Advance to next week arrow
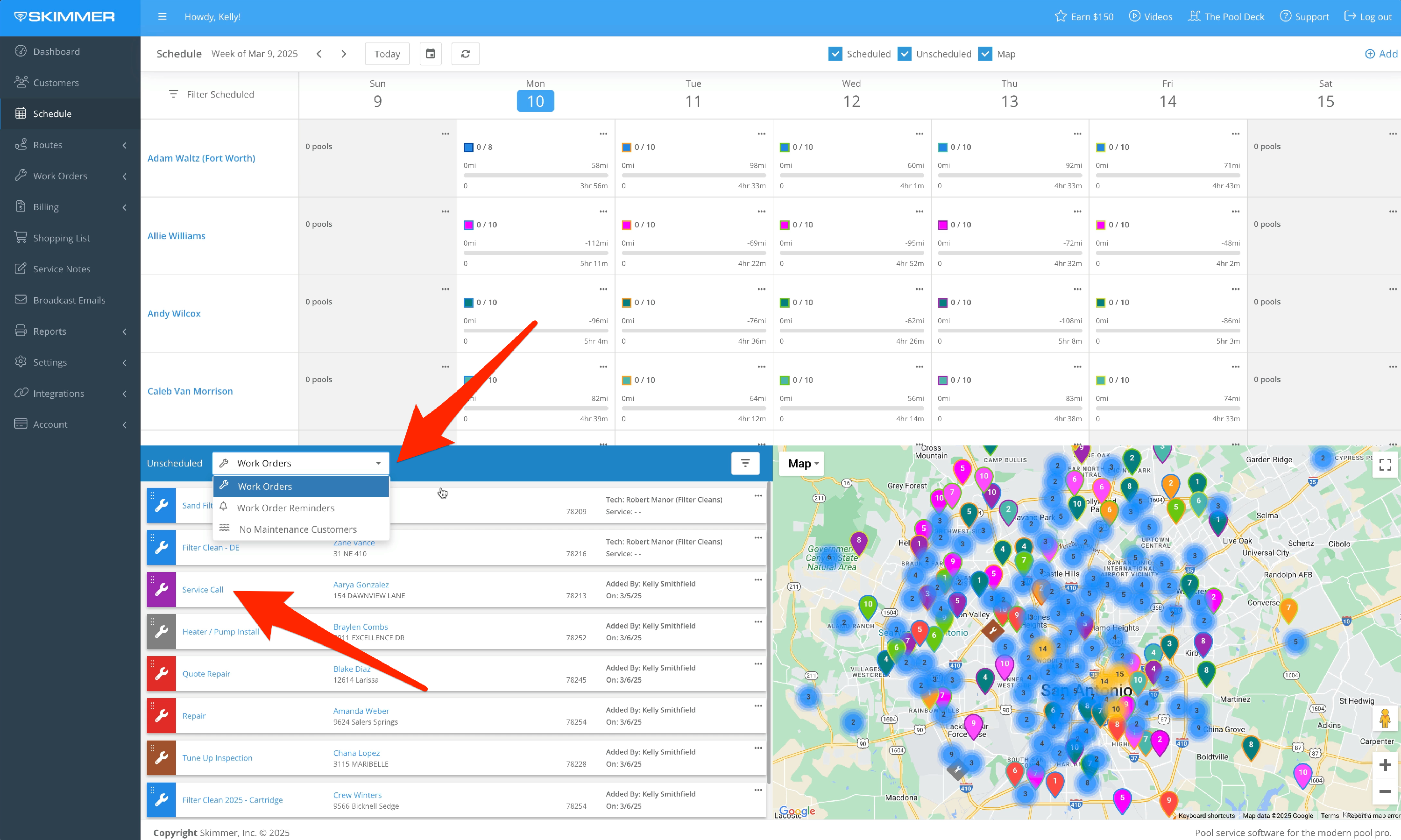 (344, 54)
